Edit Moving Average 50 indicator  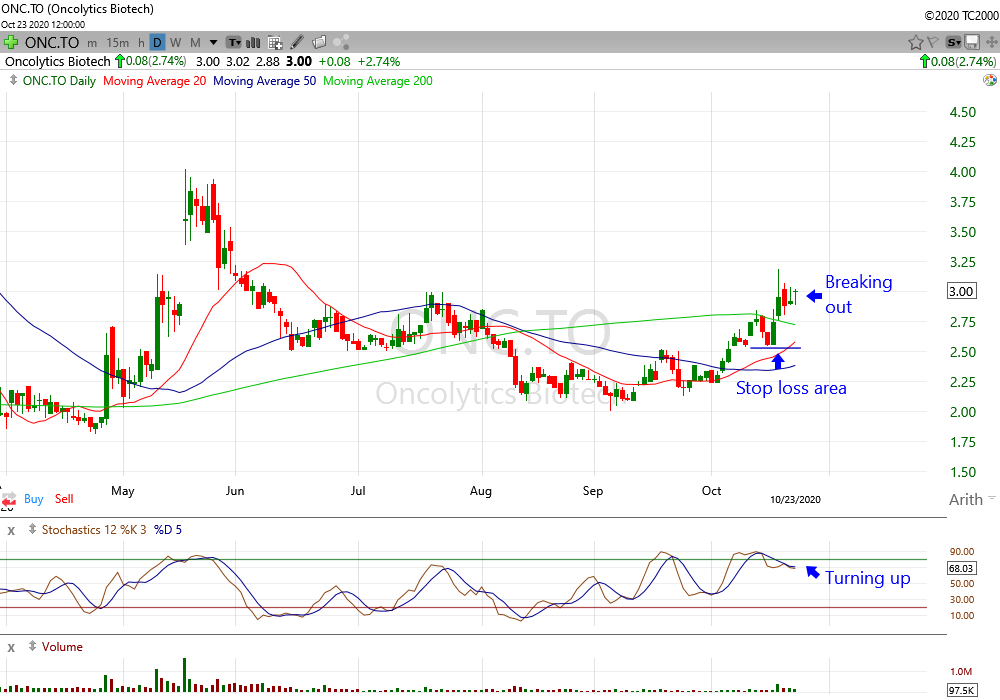(x=264, y=81)
